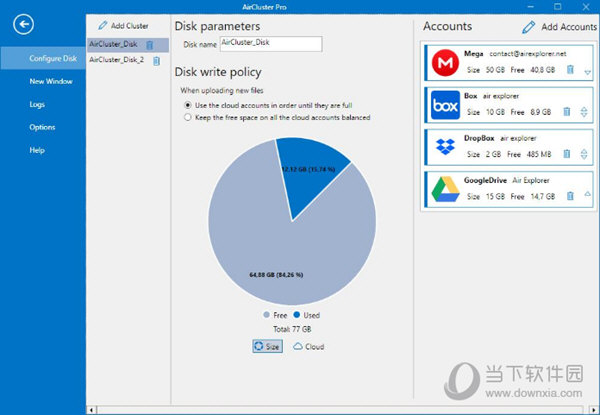Image resolution: width=600 pixels, height=415 pixels.
Task: Open the Logs menu item
Action: point(37,104)
